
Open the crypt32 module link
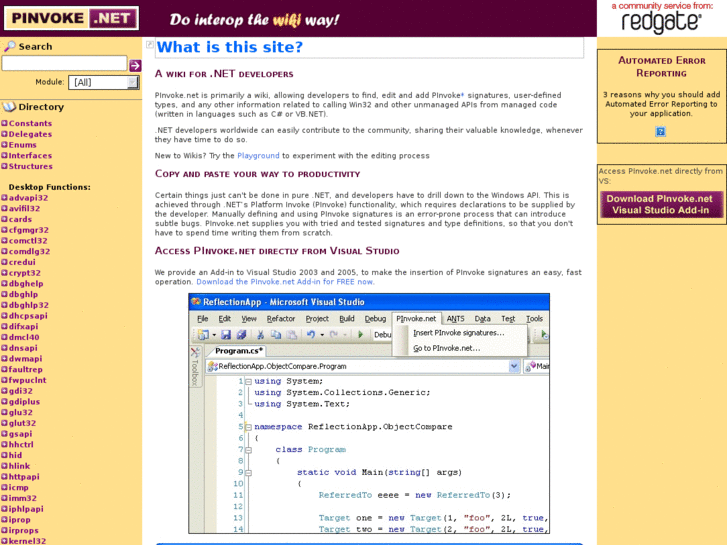point(25,273)
